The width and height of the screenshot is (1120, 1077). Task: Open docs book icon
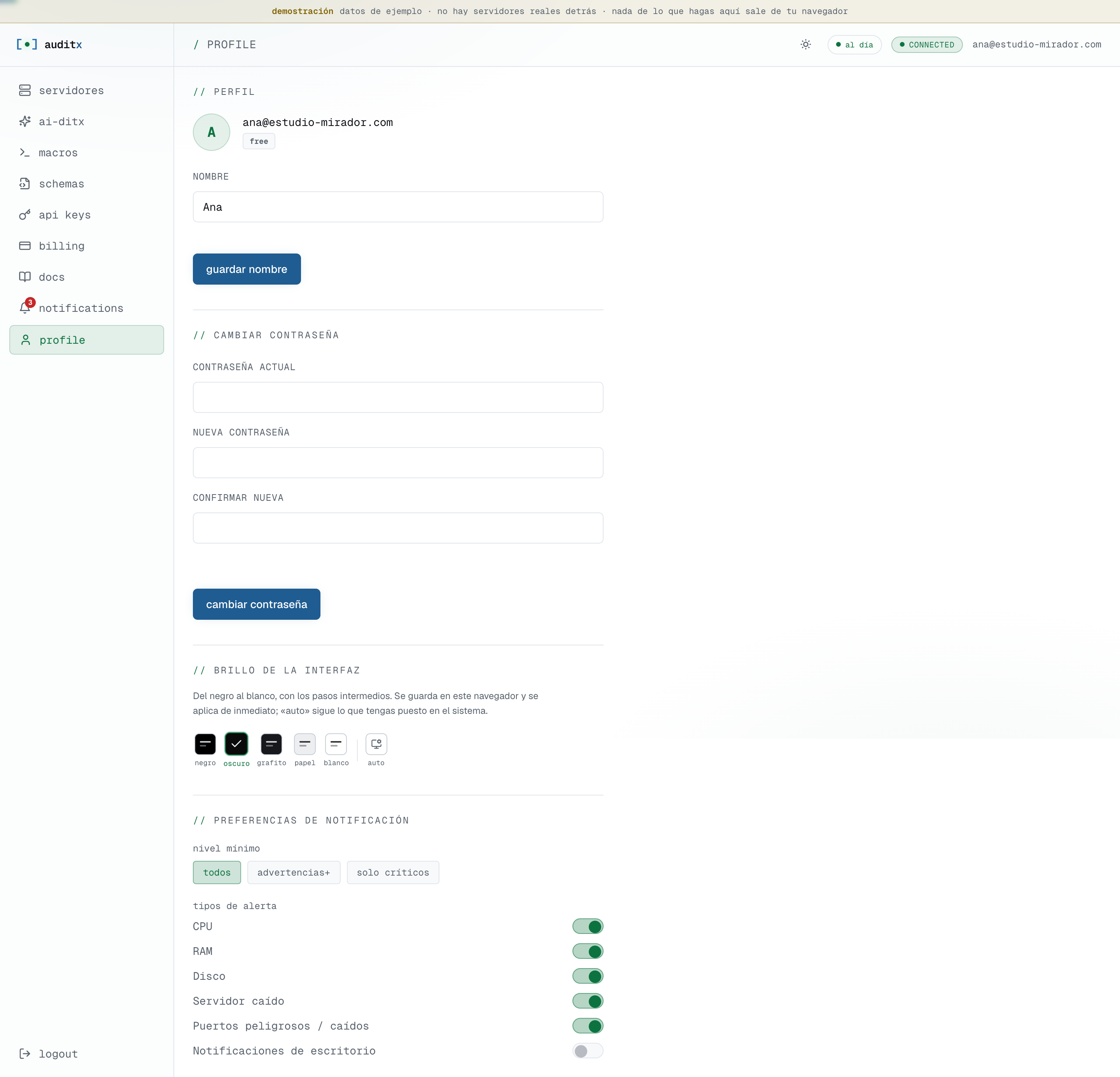click(x=24, y=276)
